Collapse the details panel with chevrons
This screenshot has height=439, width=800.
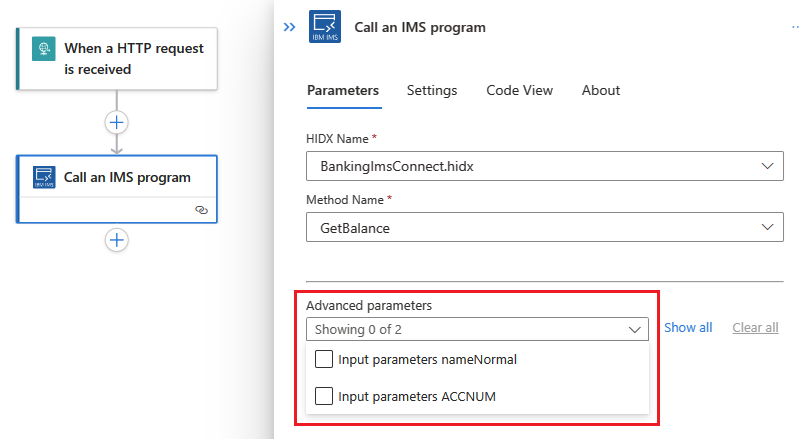290,27
